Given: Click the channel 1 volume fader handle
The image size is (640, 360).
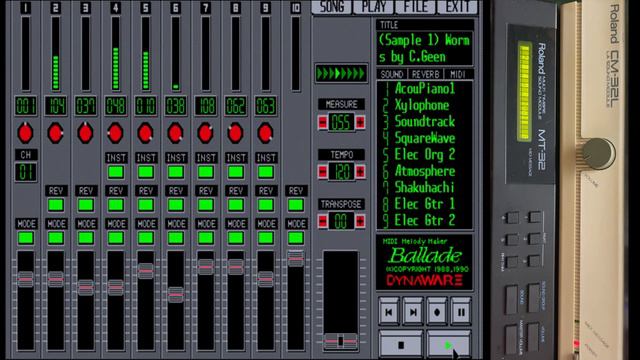Looking at the screenshot, I should pyautogui.click(x=25, y=280).
